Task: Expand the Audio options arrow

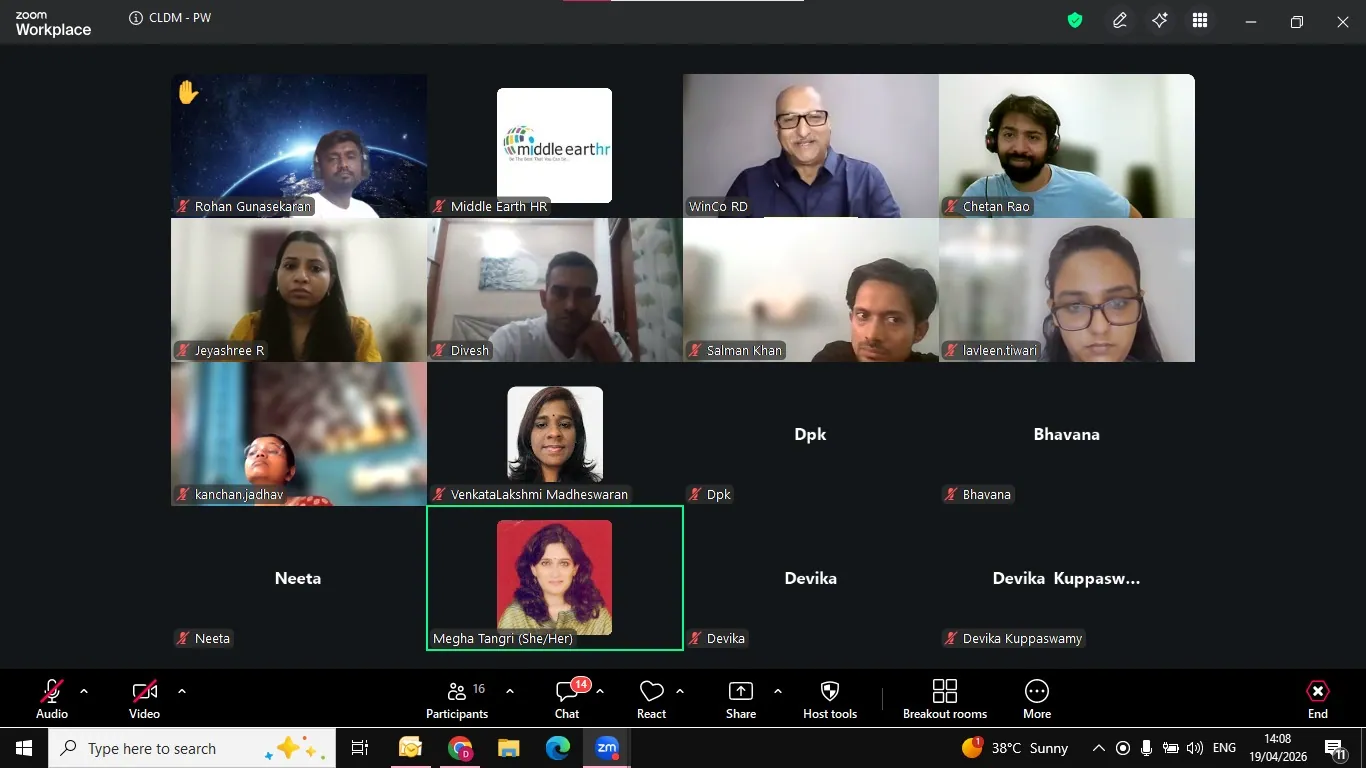Action: pyautogui.click(x=84, y=691)
